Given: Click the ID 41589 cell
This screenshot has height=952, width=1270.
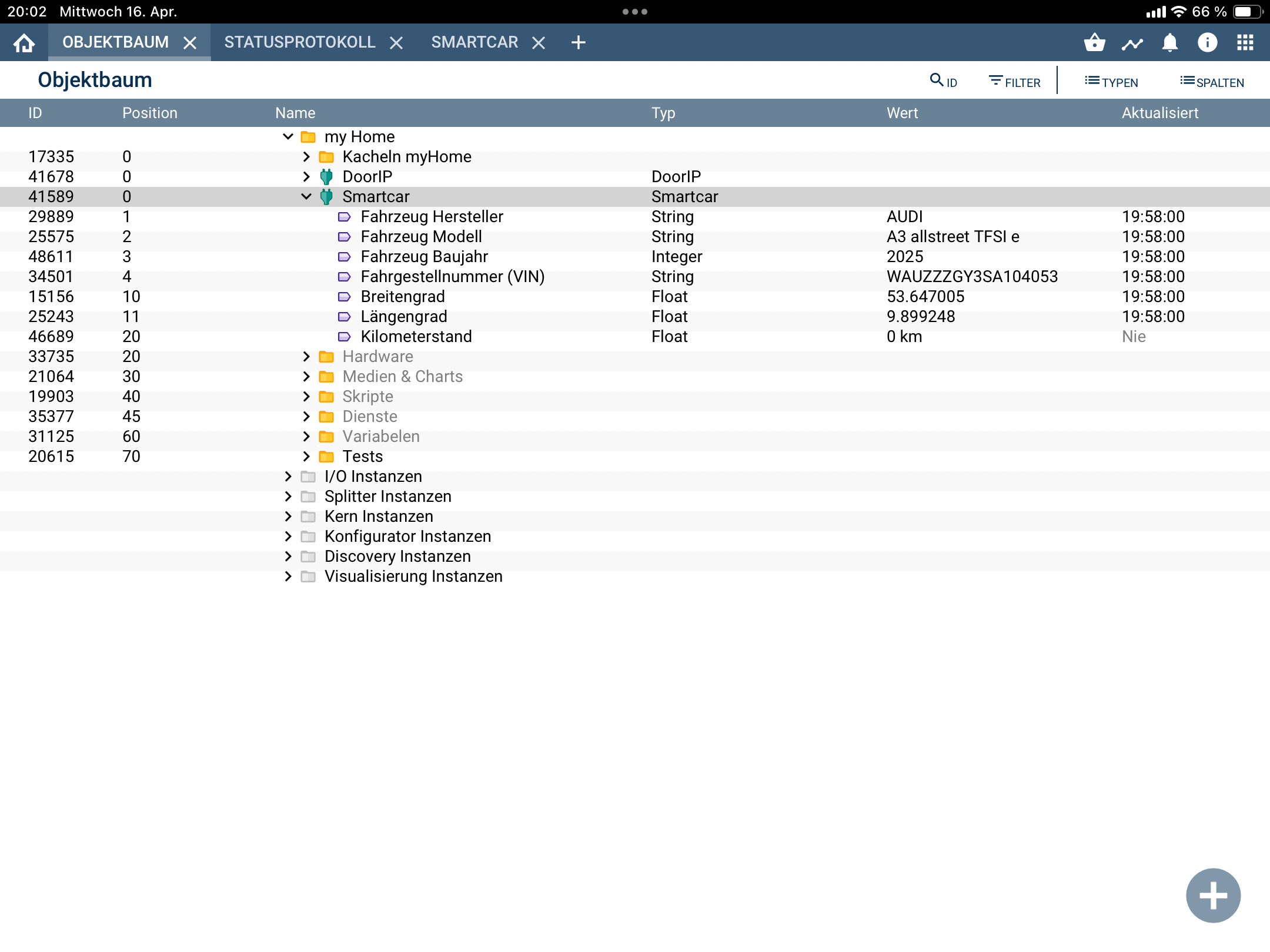Looking at the screenshot, I should click(x=51, y=197).
